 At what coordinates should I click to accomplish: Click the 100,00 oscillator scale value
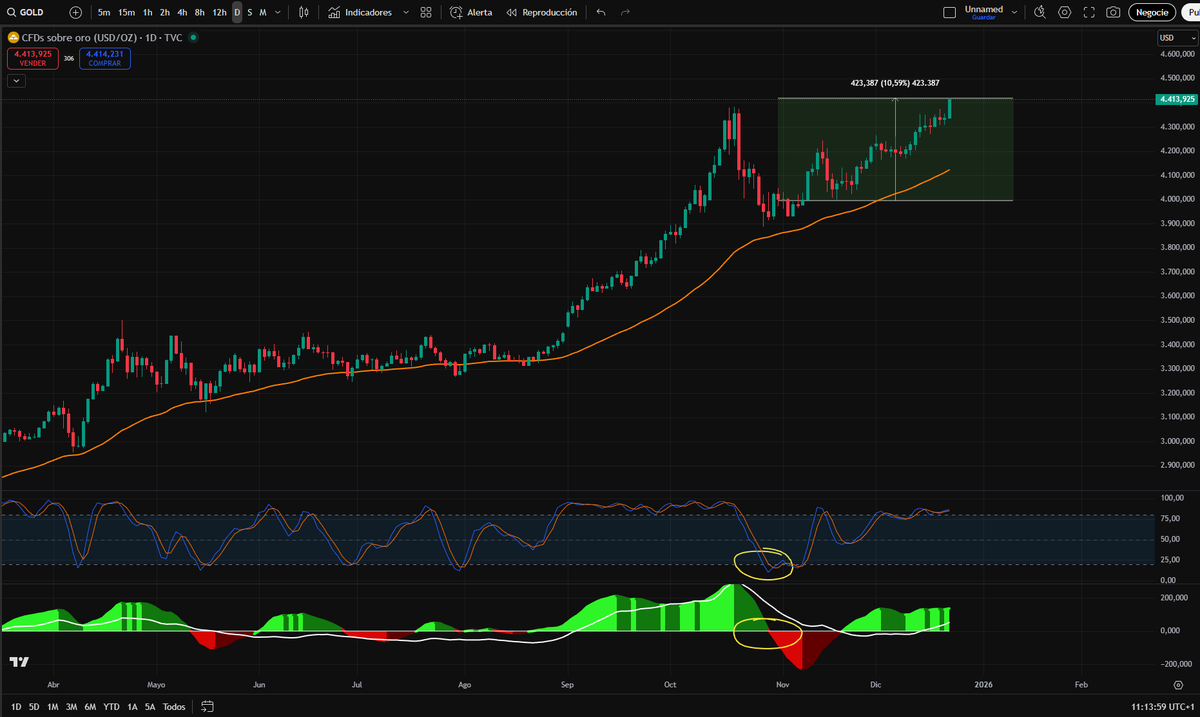tap(1173, 498)
